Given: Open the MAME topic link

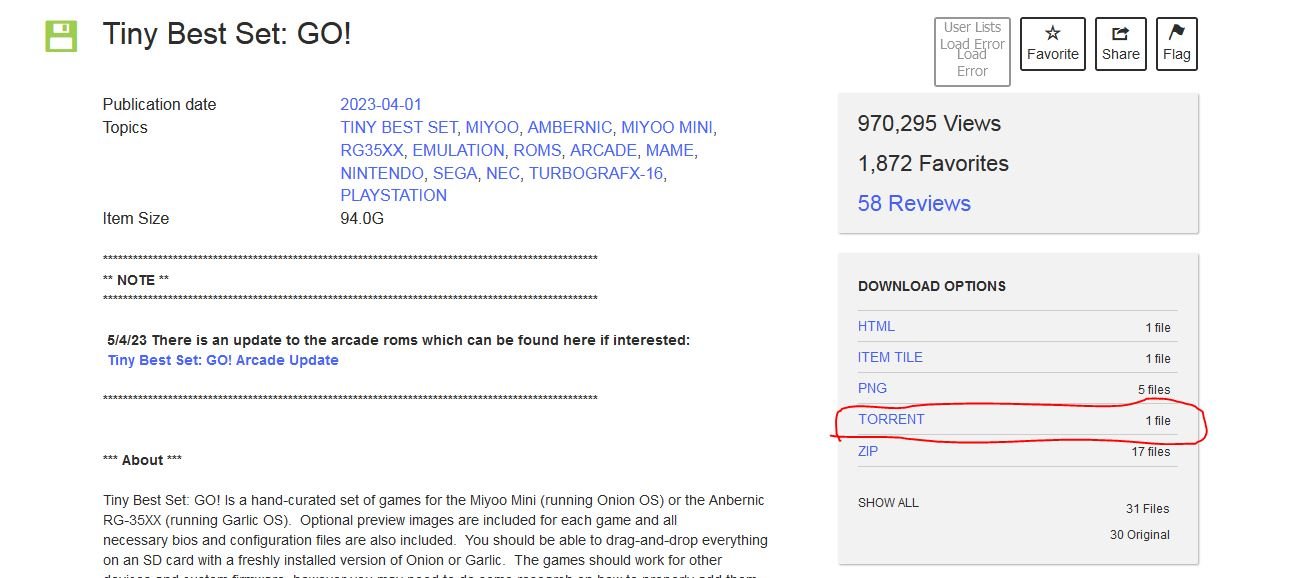Looking at the screenshot, I should (x=669, y=150).
